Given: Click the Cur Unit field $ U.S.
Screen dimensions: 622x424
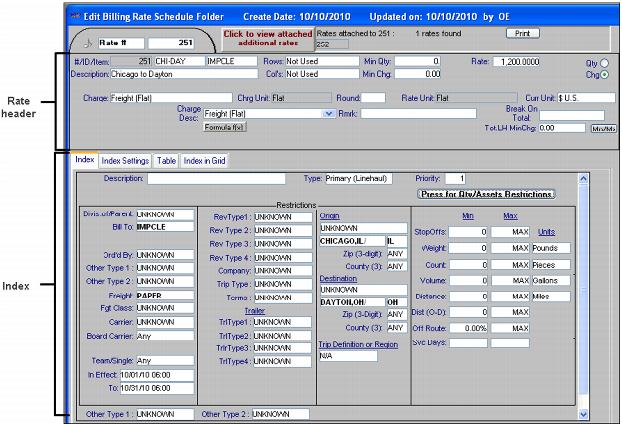Looking at the screenshot, I should click(x=586, y=98).
